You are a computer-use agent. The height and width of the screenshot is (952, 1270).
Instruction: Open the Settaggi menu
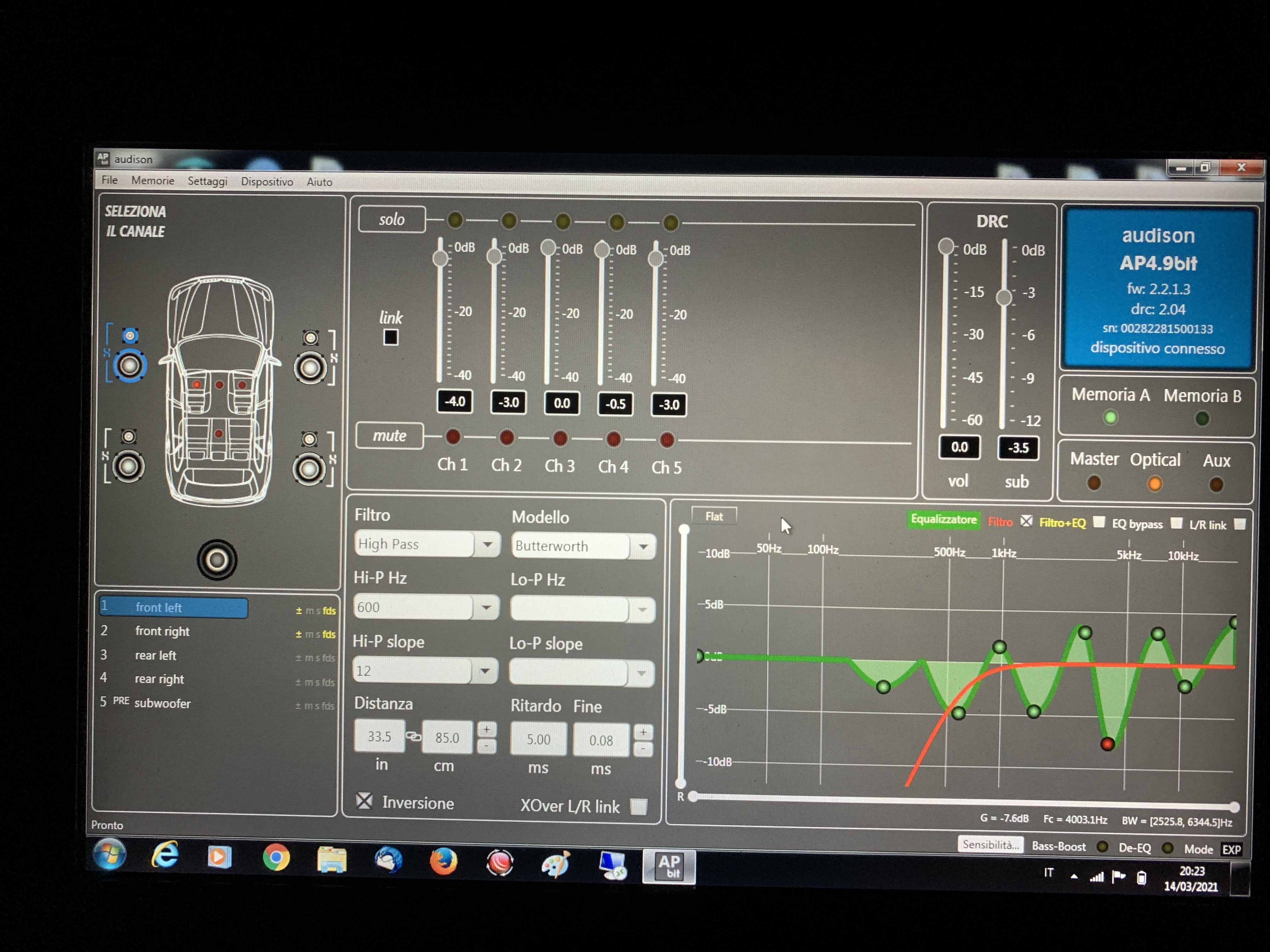click(207, 181)
